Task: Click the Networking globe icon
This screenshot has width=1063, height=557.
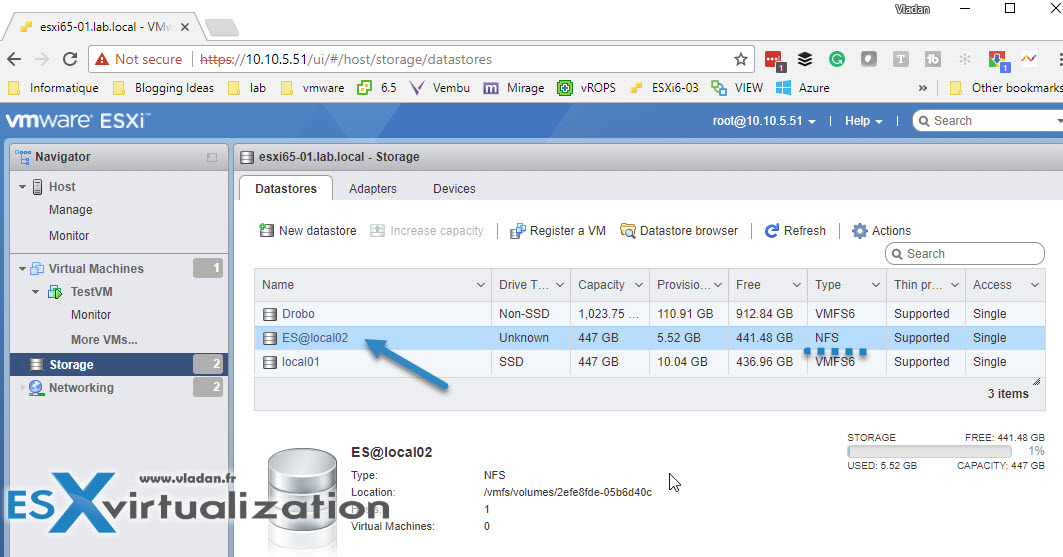Action: pos(36,388)
